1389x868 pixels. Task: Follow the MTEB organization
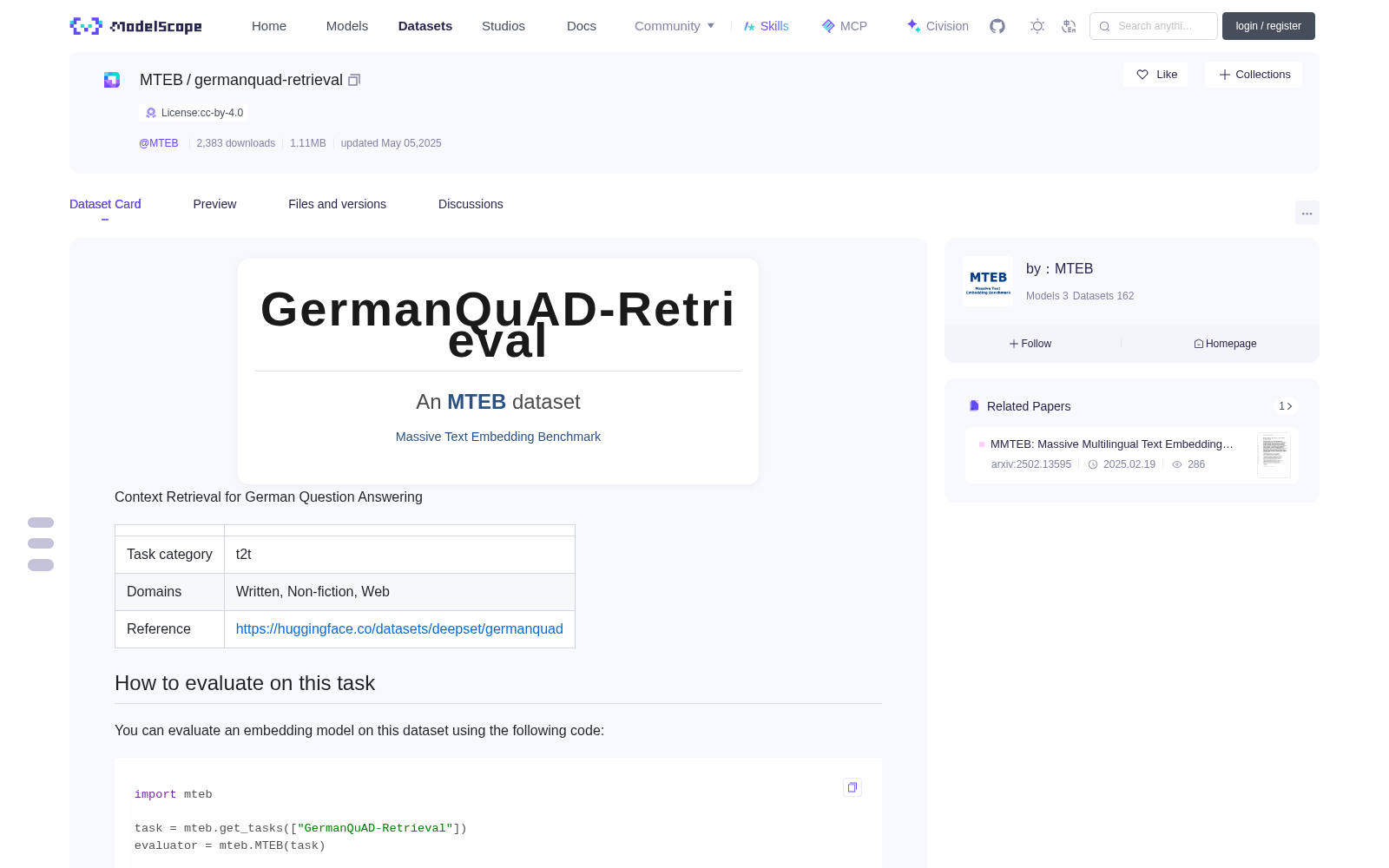(1030, 344)
